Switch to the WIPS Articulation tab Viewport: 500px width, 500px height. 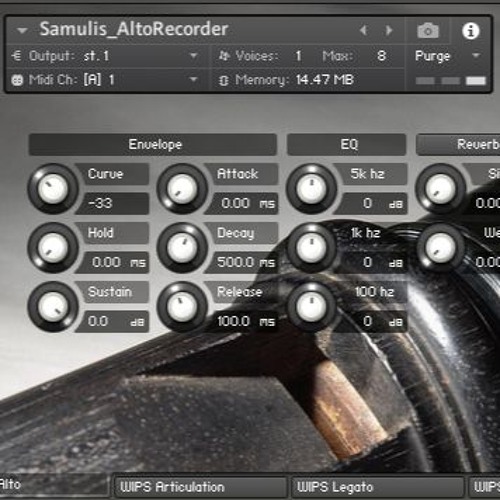(x=200, y=487)
